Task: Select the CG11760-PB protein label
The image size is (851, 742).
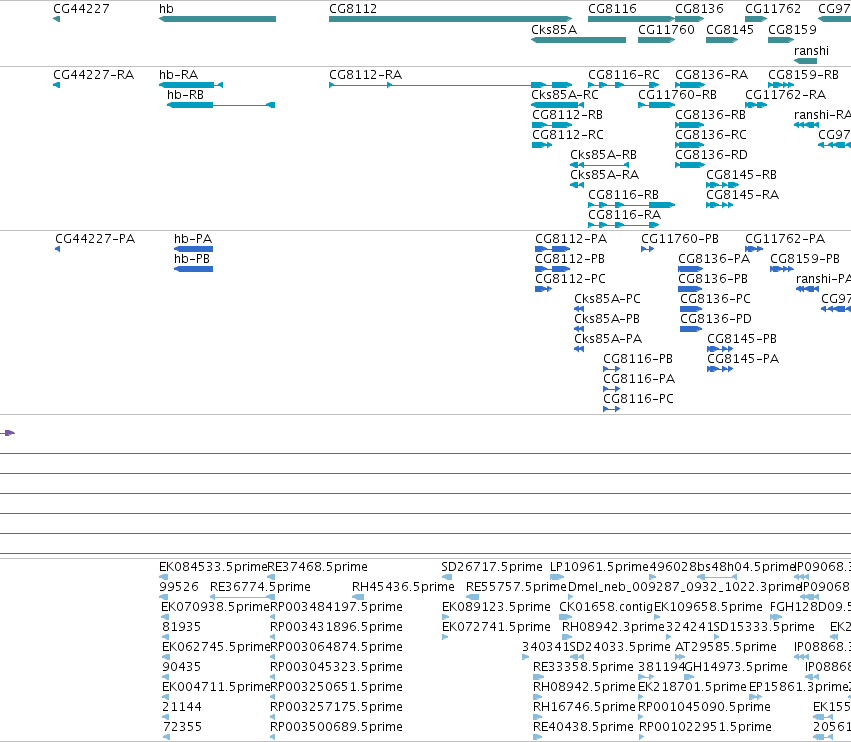Action: pyautogui.click(x=680, y=239)
